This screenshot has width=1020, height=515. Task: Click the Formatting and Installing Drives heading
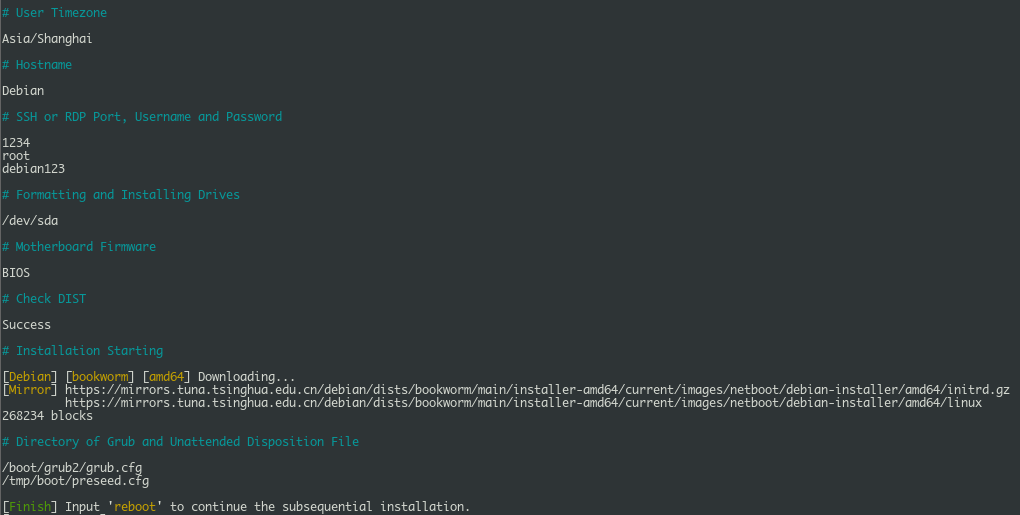pos(121,195)
